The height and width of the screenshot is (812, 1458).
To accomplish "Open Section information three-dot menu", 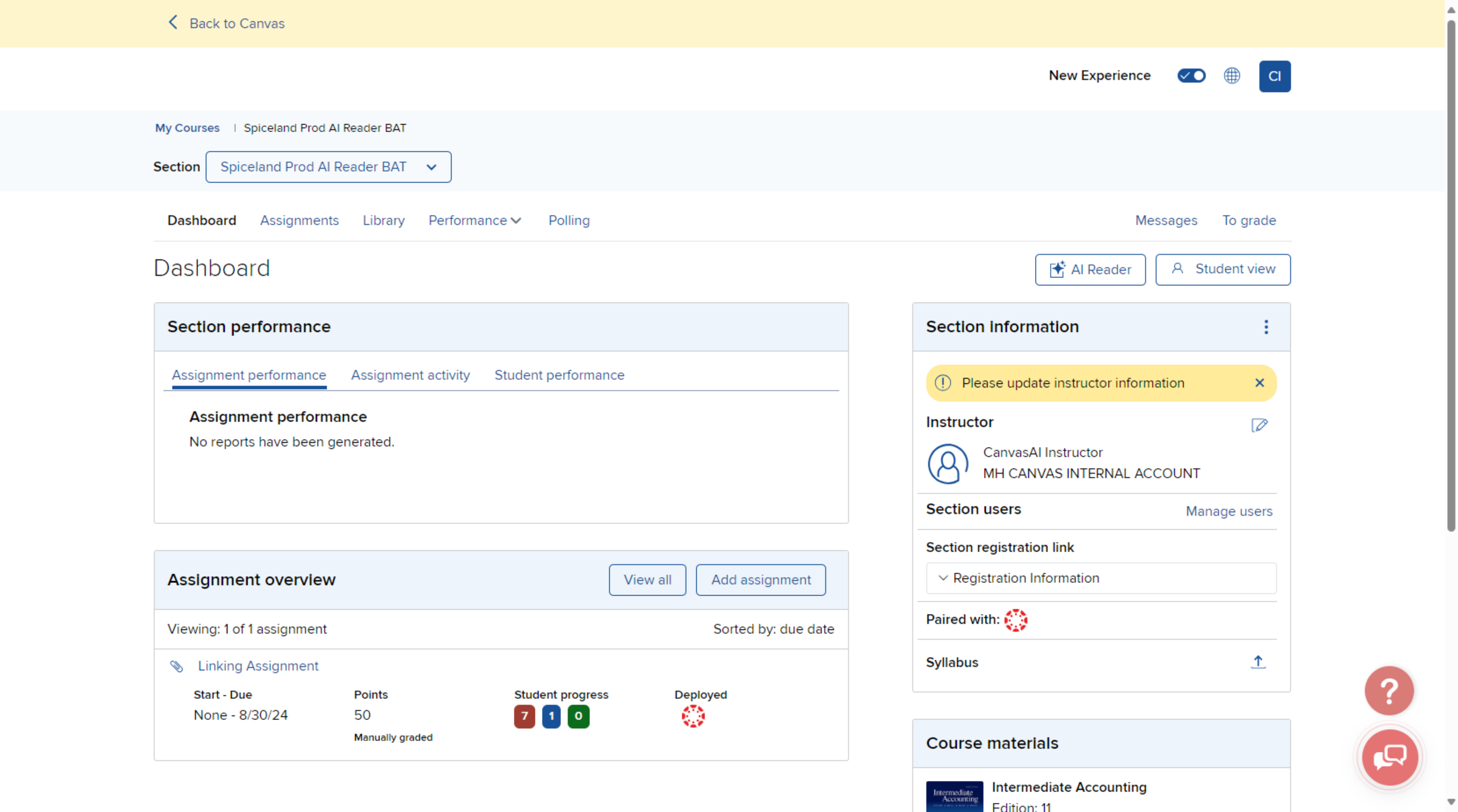I will click(x=1266, y=326).
